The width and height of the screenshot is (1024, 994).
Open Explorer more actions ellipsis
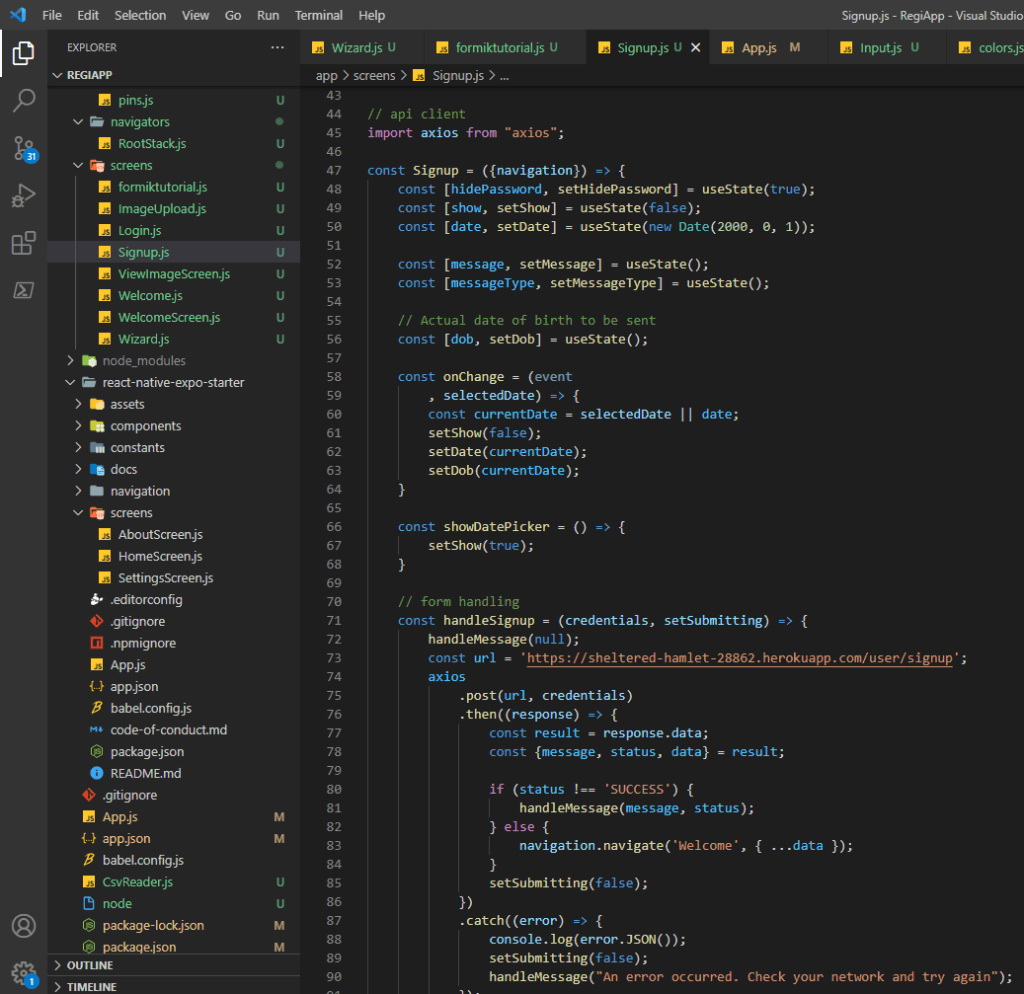(277, 47)
